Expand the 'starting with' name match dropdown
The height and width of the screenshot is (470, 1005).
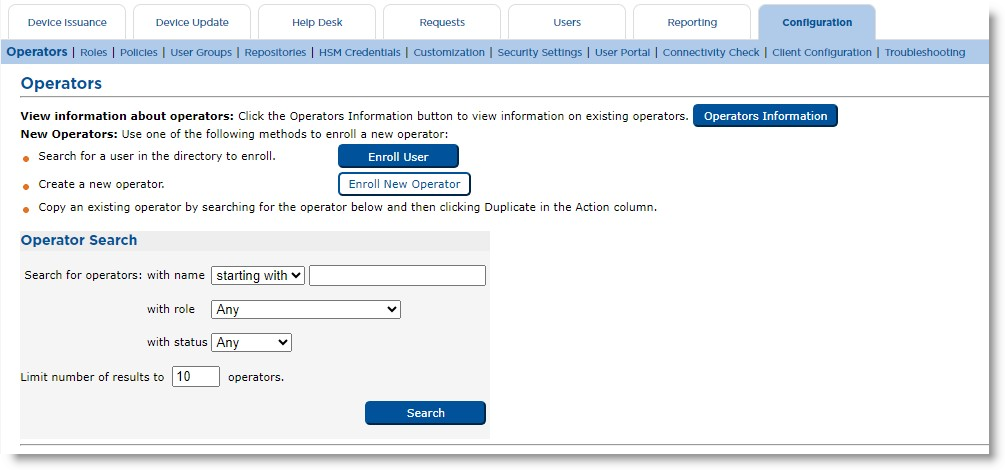click(x=258, y=276)
